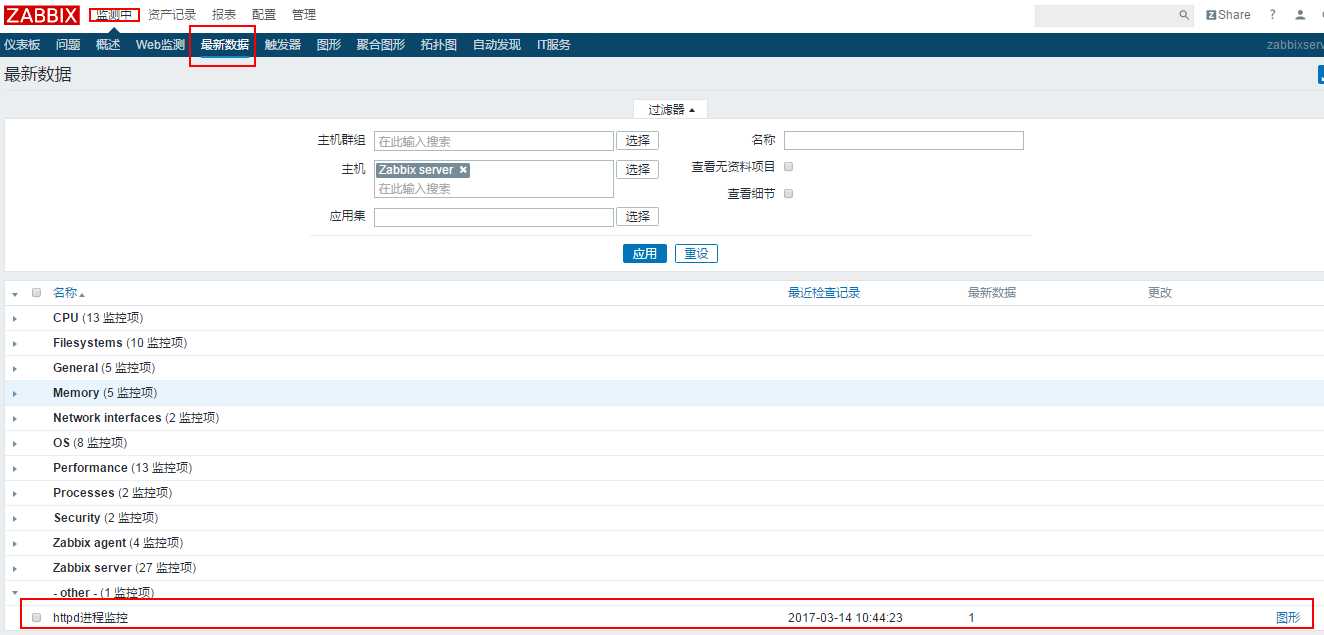This screenshot has height=635, width=1324.
Task: Enable the 查看细节 checkbox
Action: [x=788, y=194]
